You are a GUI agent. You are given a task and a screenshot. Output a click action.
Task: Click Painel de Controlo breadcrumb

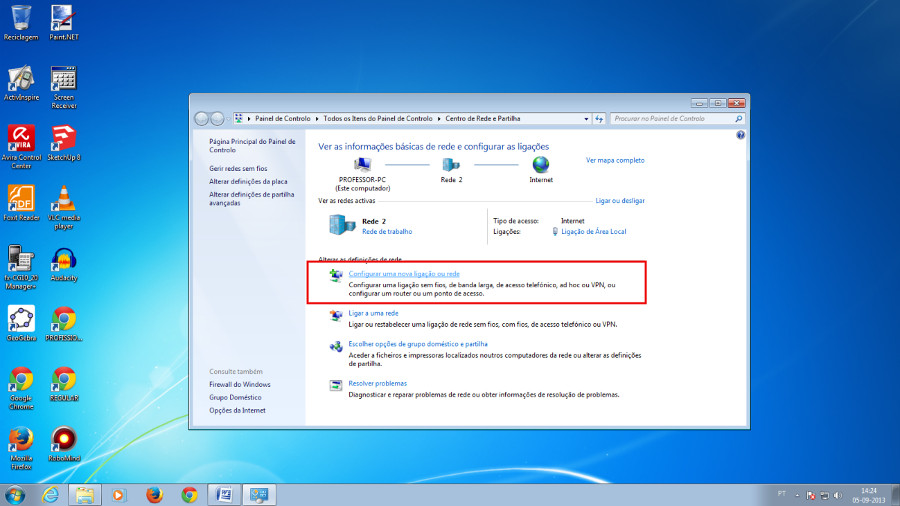pyautogui.click(x=282, y=119)
